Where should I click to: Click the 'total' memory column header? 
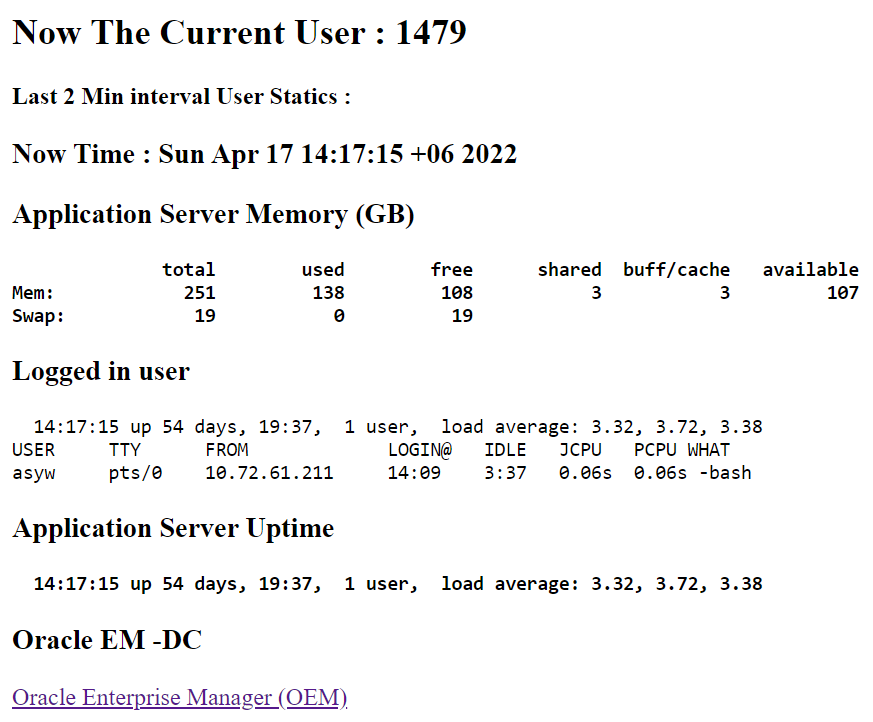tap(189, 270)
